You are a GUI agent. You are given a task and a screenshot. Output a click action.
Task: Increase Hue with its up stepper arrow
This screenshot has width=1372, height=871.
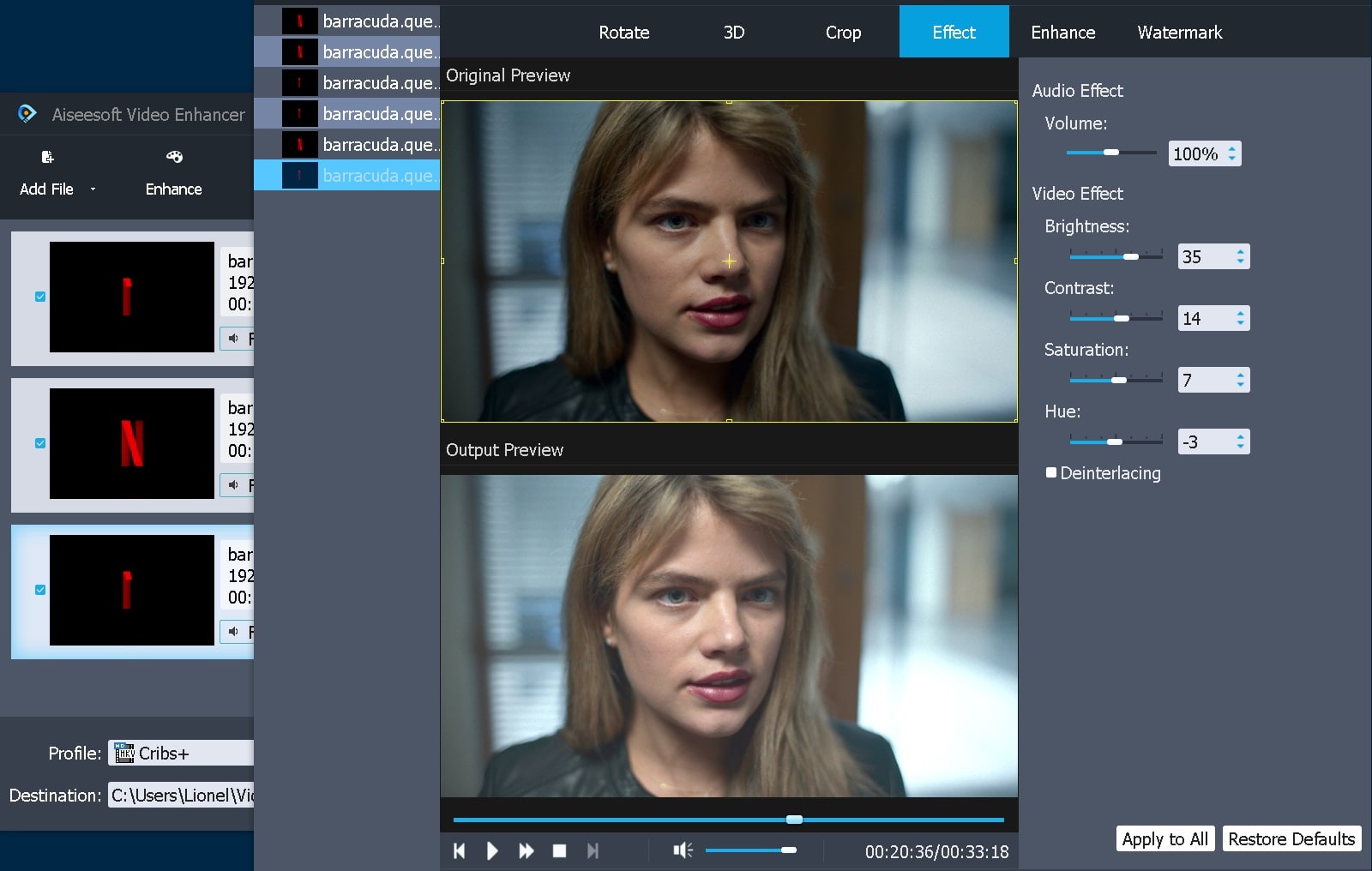click(1240, 435)
